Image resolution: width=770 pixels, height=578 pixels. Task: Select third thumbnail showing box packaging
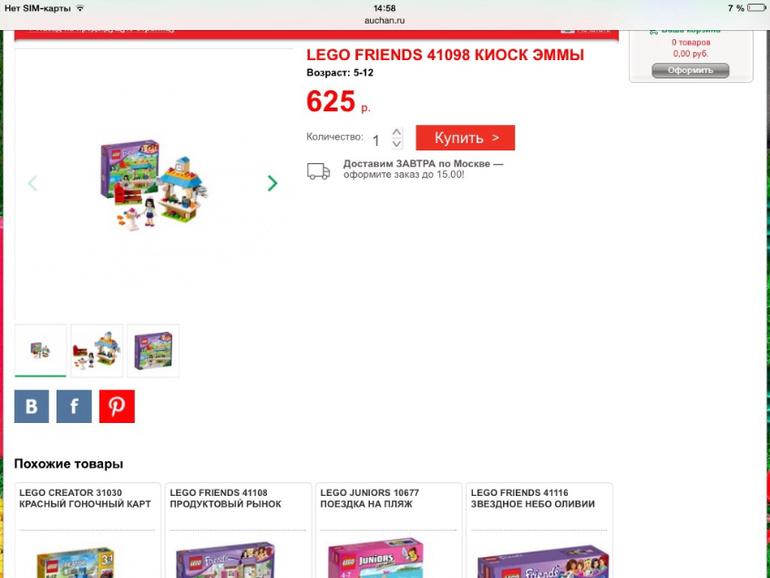pos(153,351)
